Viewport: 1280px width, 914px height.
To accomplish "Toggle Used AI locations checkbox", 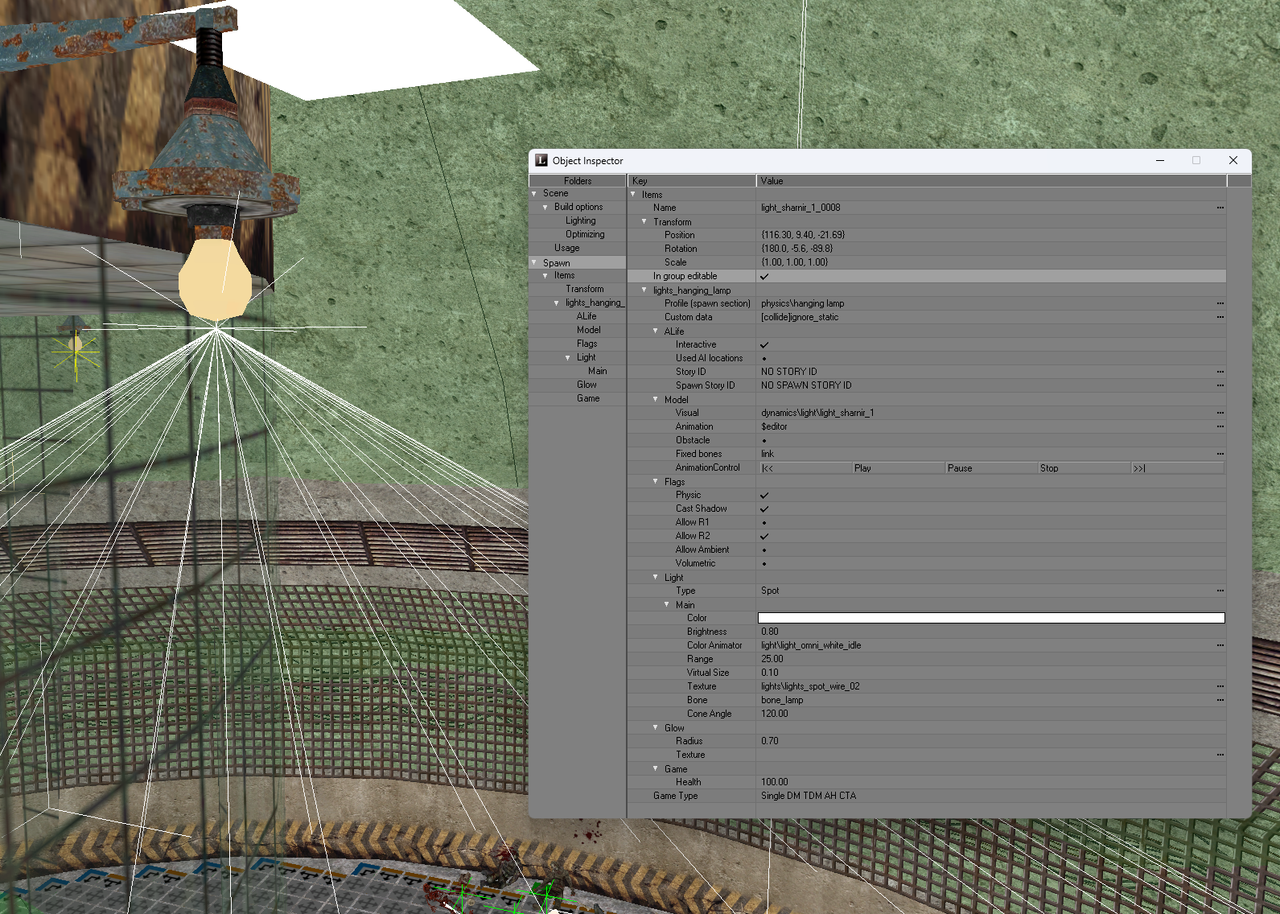I will tap(764, 358).
